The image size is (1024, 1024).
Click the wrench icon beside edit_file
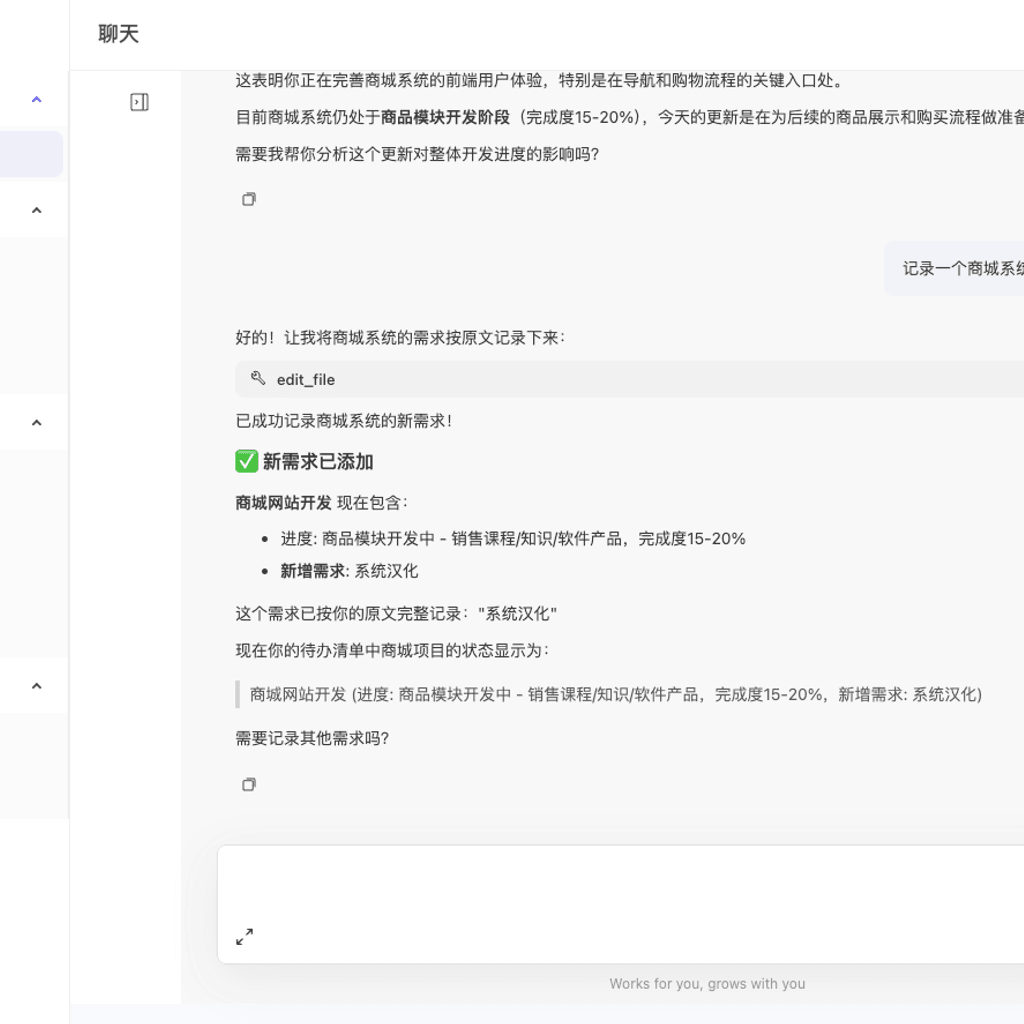click(258, 379)
